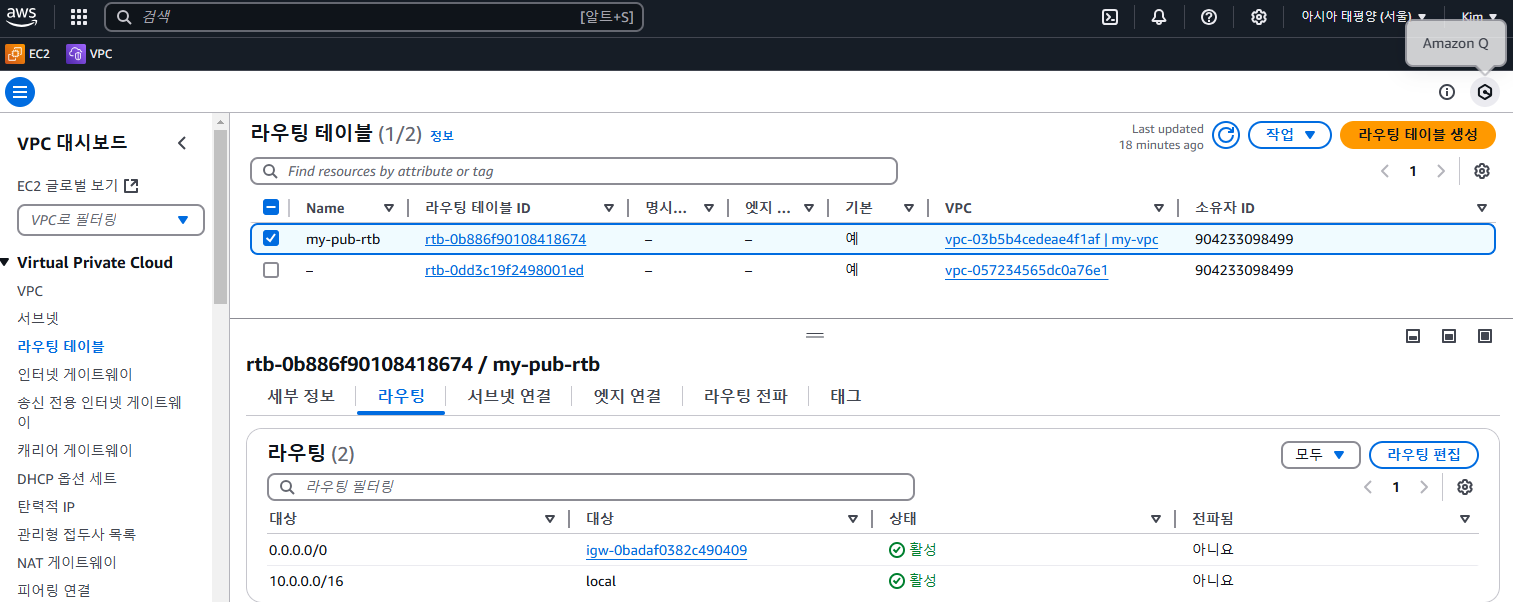This screenshot has width=1513, height=602.
Task: Open the AWS home logo
Action: (x=22, y=17)
